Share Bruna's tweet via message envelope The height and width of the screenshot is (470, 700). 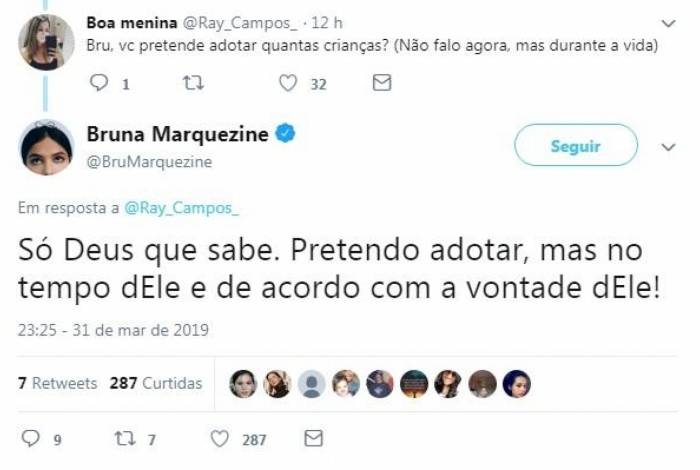(x=313, y=438)
